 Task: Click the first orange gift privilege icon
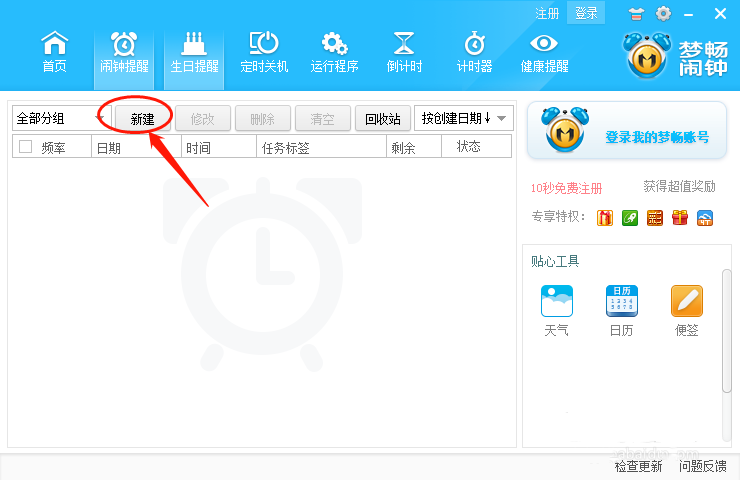(605, 218)
